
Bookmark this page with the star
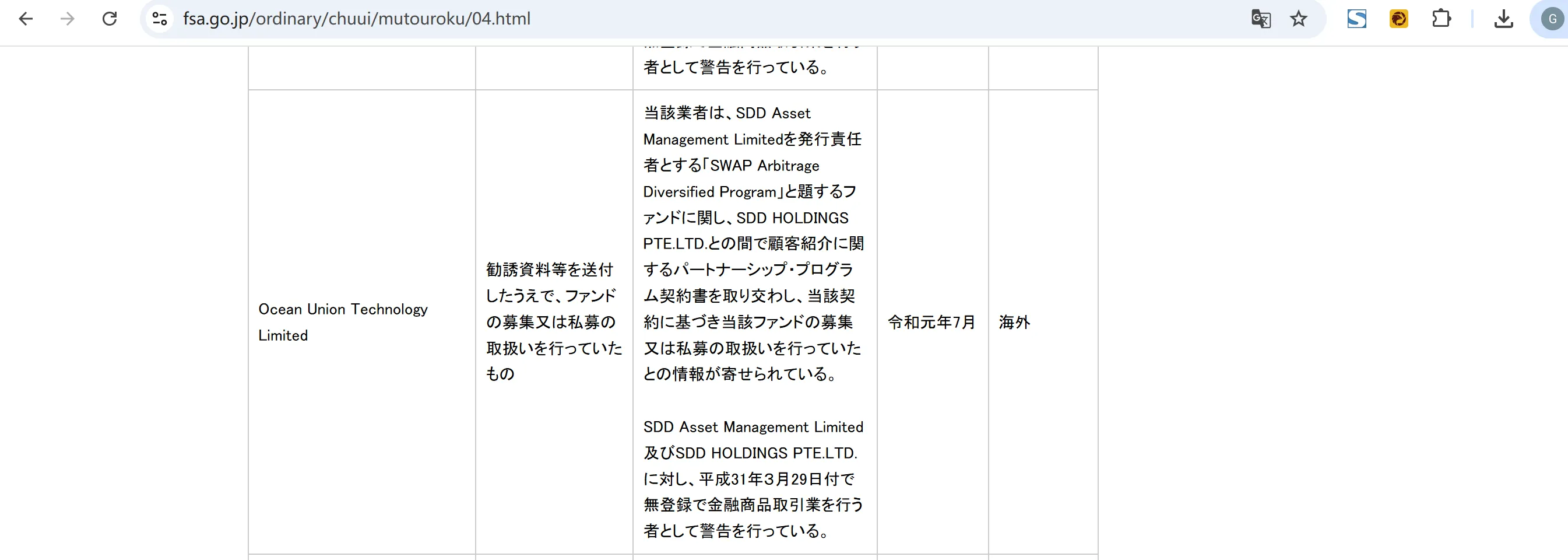coord(1298,19)
